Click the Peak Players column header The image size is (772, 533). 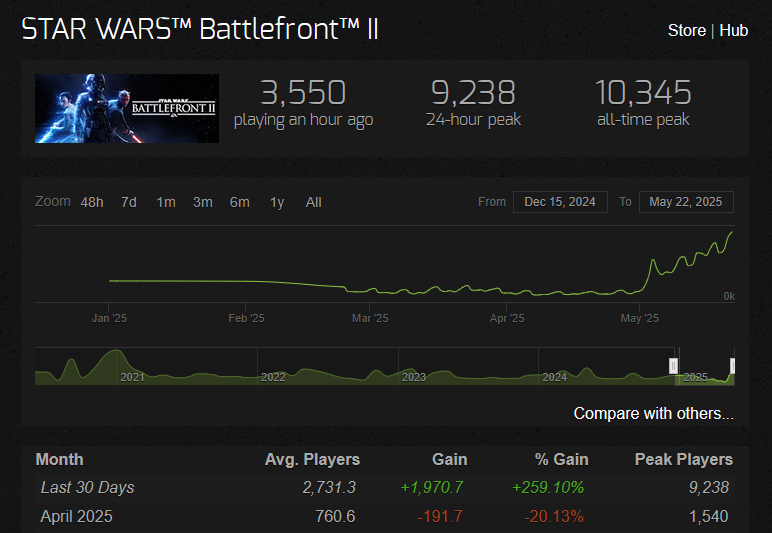click(683, 459)
